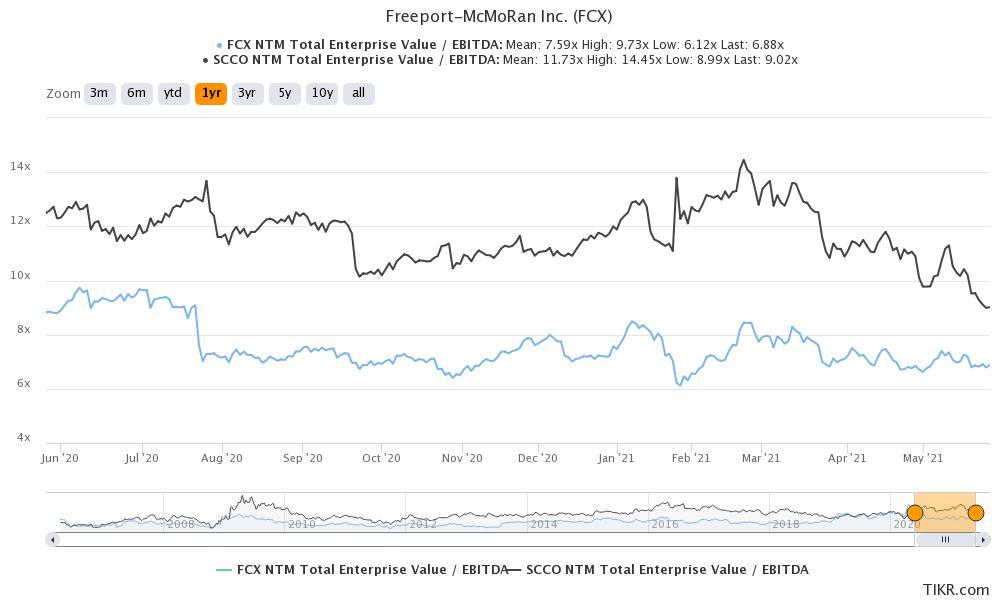
Task: Select the 5y zoom option
Action: 285,93
